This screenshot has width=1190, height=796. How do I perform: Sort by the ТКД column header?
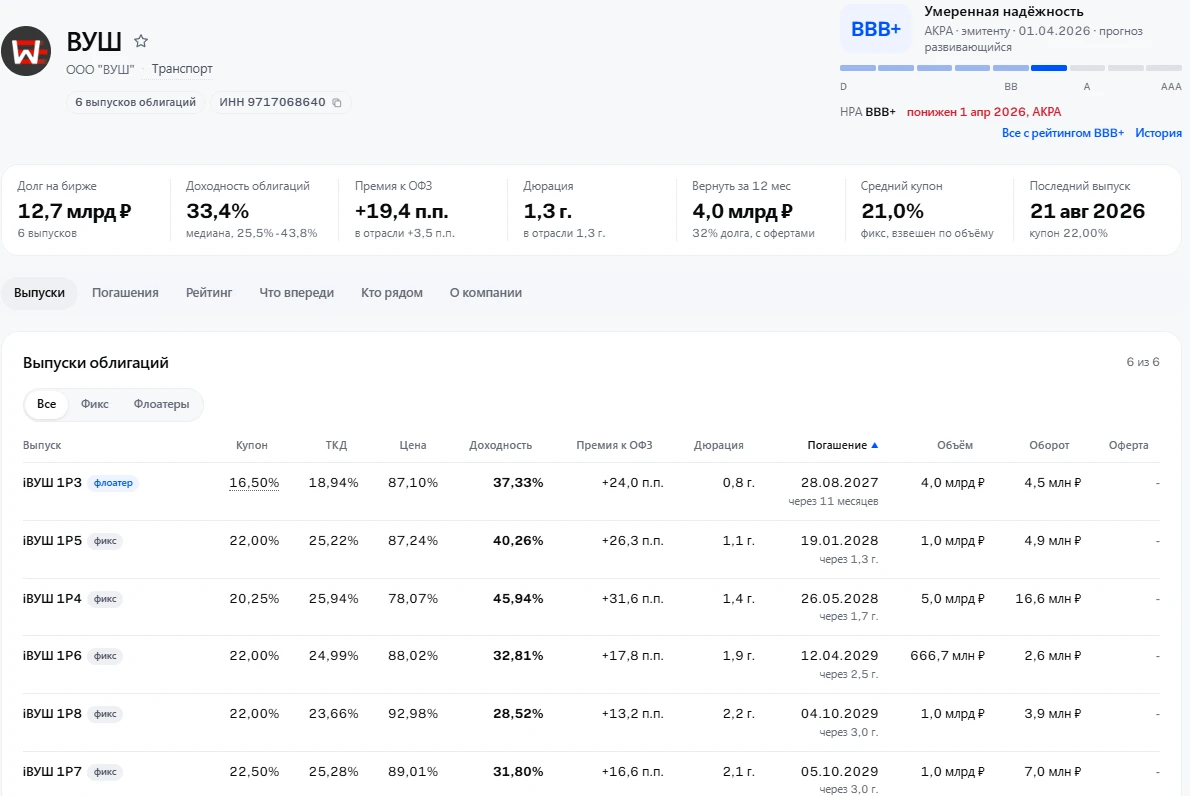[x=336, y=445]
